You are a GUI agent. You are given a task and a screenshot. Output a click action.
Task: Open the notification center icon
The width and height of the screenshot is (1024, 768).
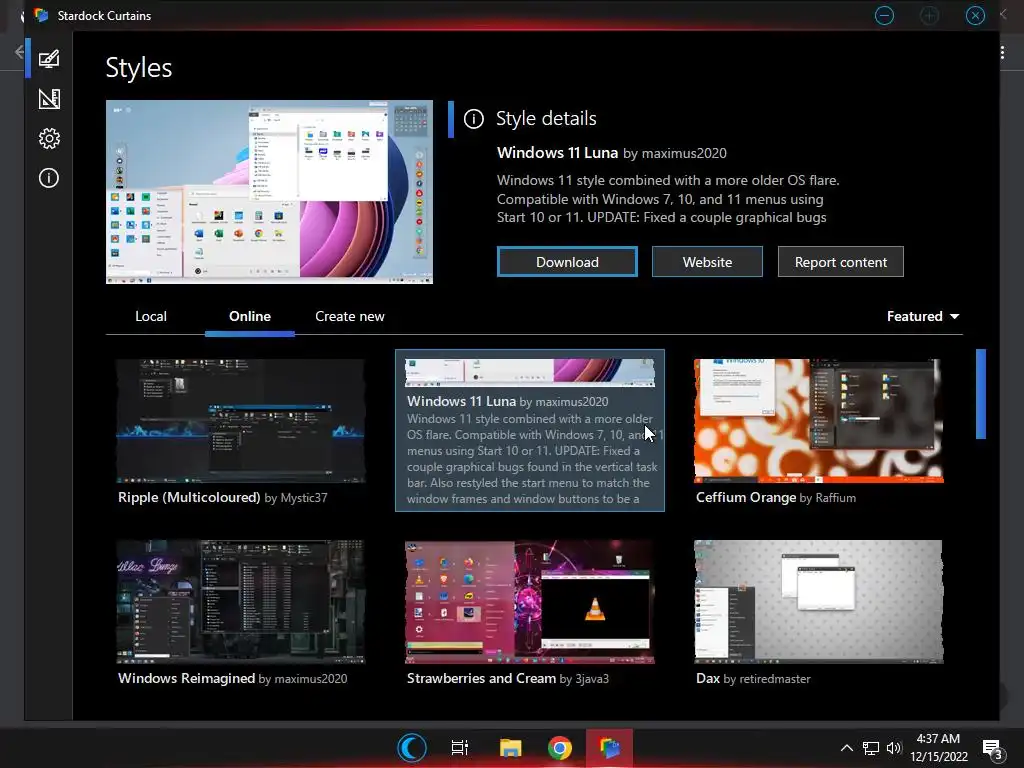click(x=993, y=749)
